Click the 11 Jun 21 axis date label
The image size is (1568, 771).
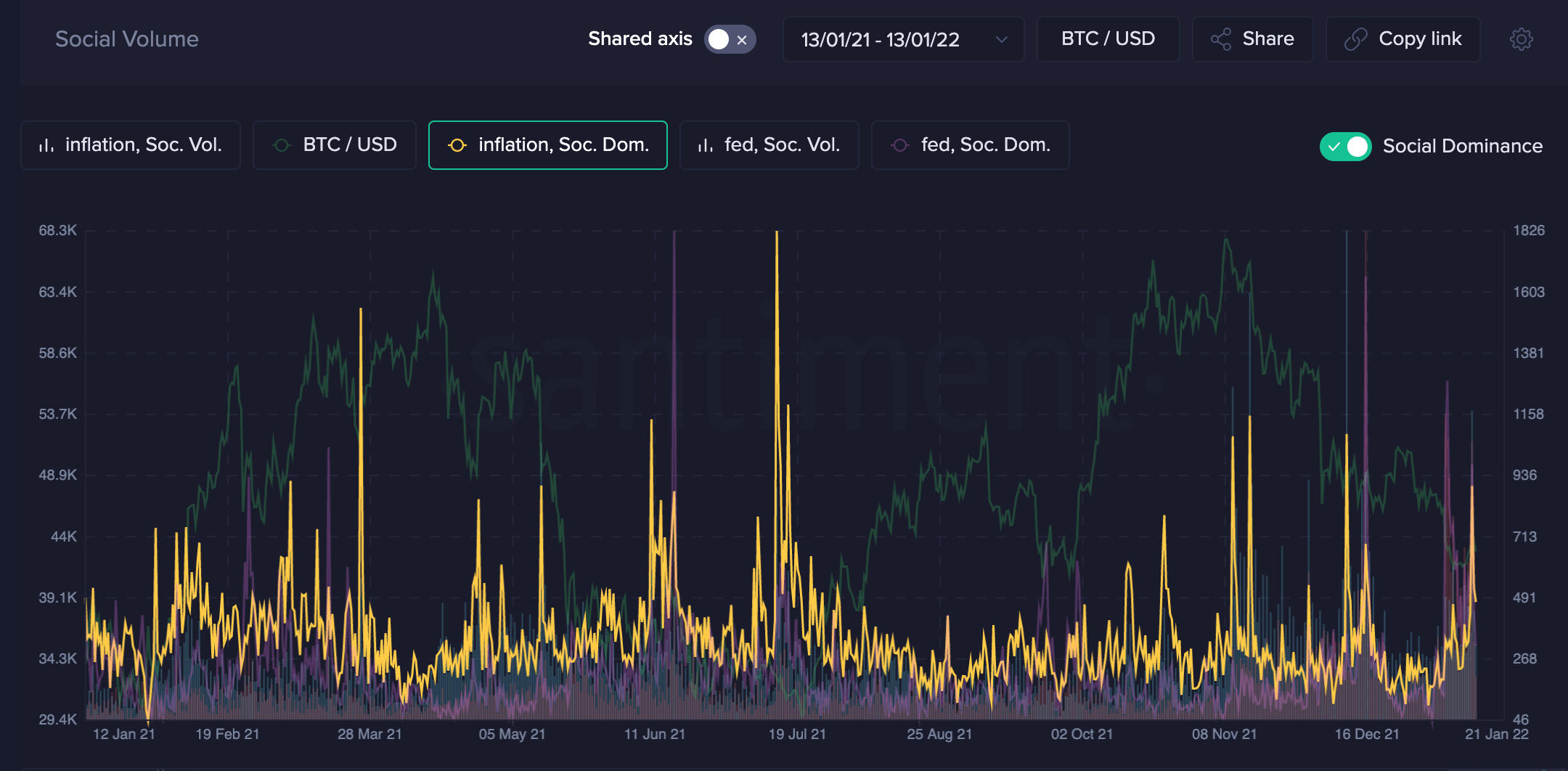point(655,734)
